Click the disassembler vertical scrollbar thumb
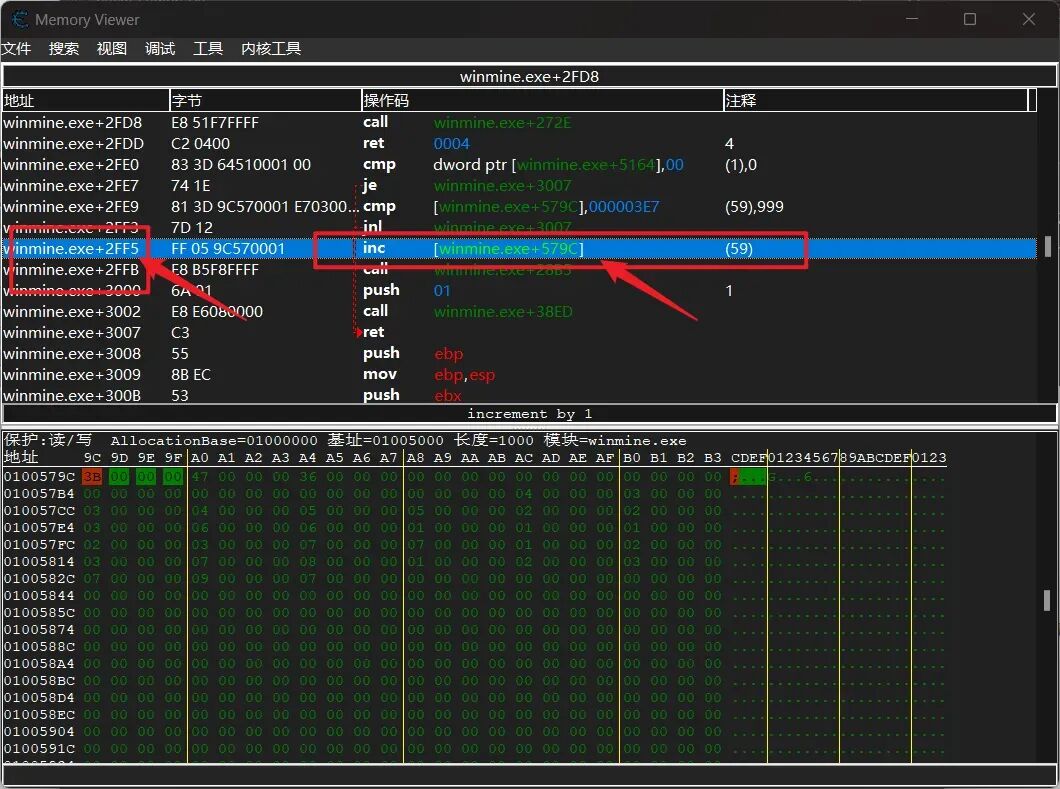1060x789 pixels. point(1048,246)
